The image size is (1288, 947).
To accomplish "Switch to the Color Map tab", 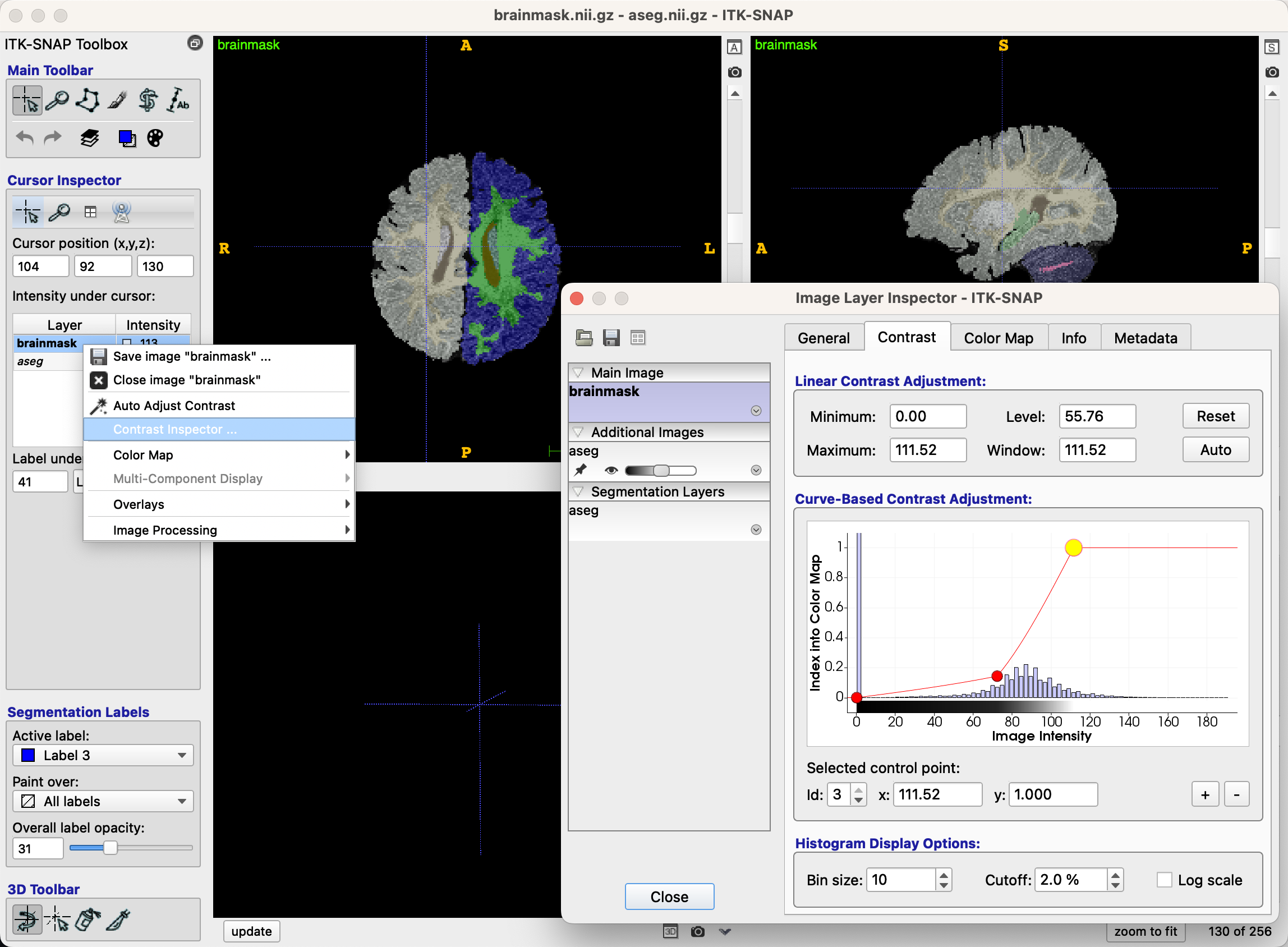I will point(999,338).
